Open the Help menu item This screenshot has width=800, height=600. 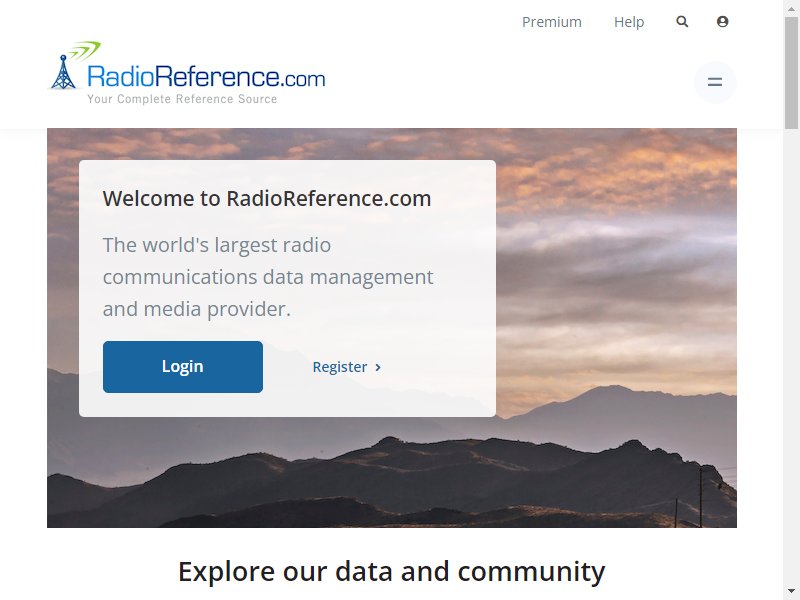click(629, 22)
